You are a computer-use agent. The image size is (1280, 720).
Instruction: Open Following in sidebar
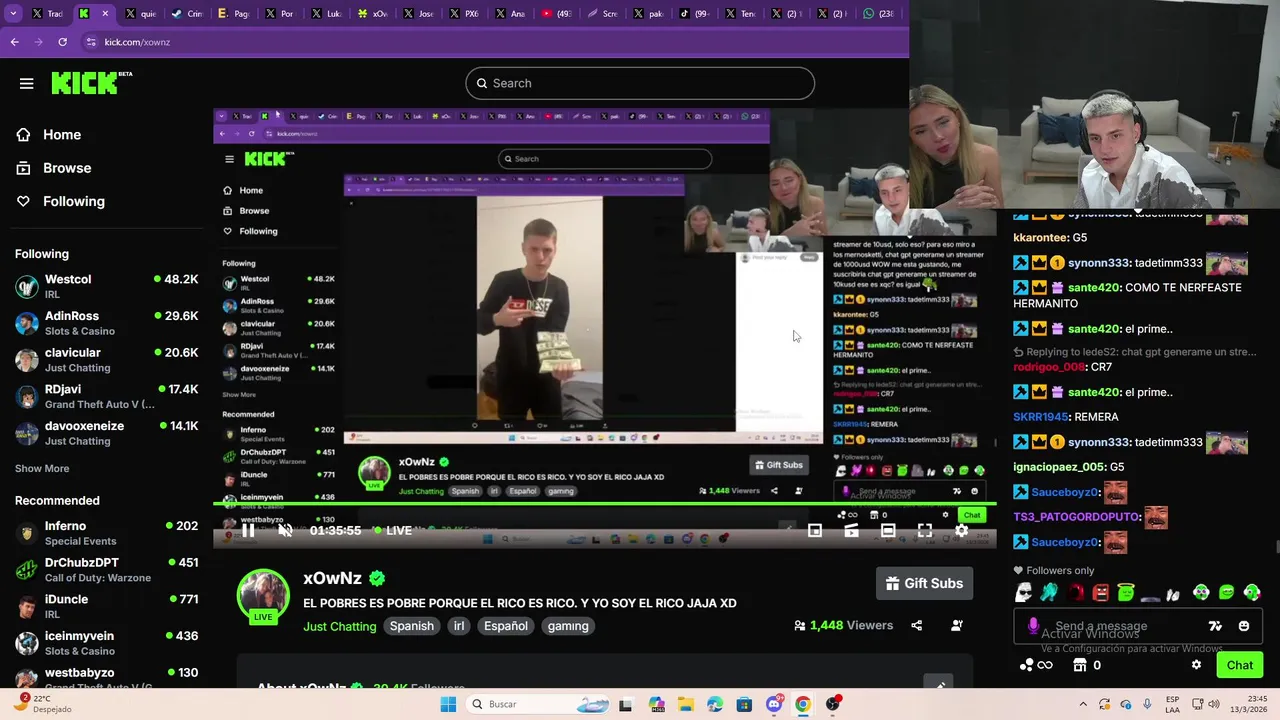point(73,201)
